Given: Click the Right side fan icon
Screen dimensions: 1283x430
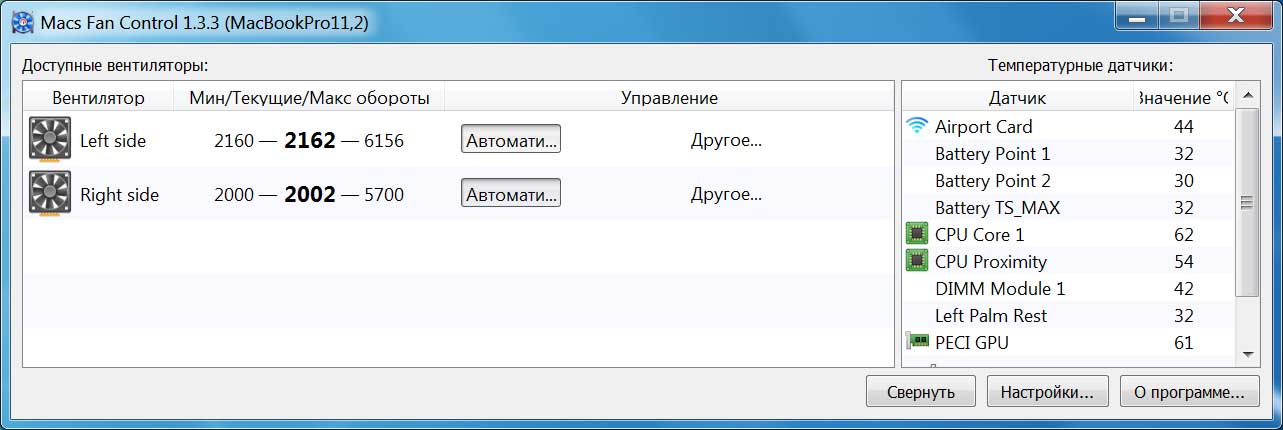Looking at the screenshot, I should (x=49, y=192).
